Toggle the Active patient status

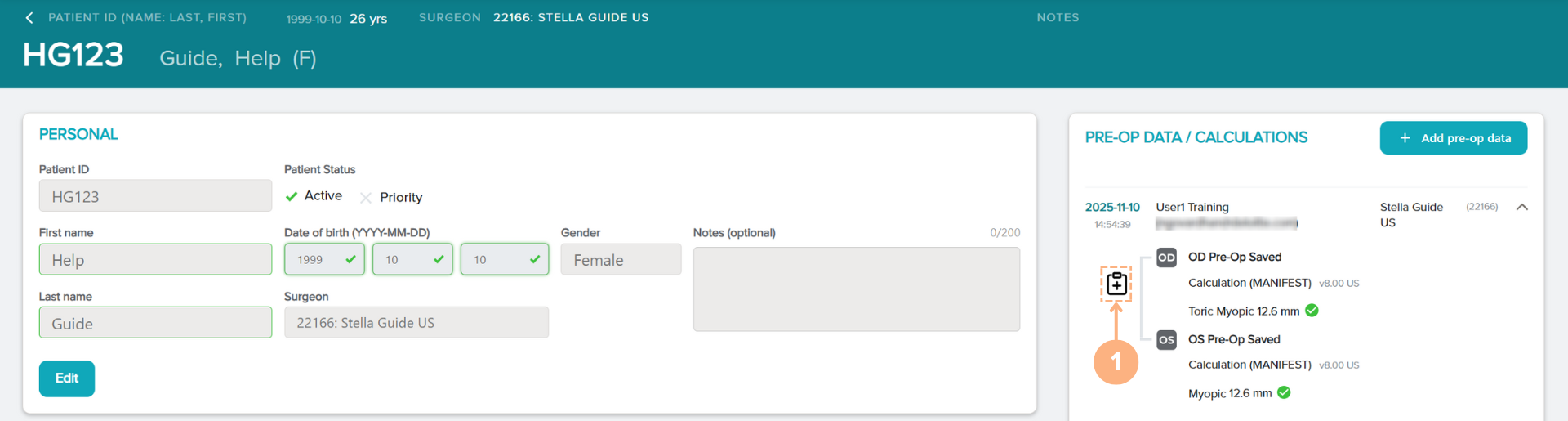pyautogui.click(x=314, y=196)
